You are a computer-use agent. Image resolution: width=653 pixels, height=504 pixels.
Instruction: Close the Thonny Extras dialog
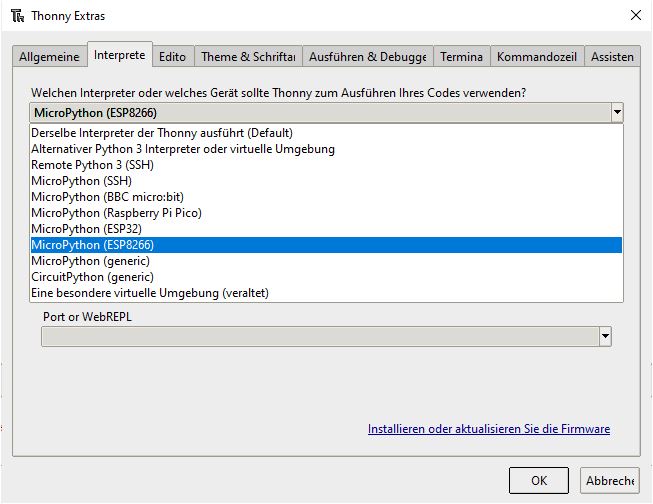pos(636,15)
